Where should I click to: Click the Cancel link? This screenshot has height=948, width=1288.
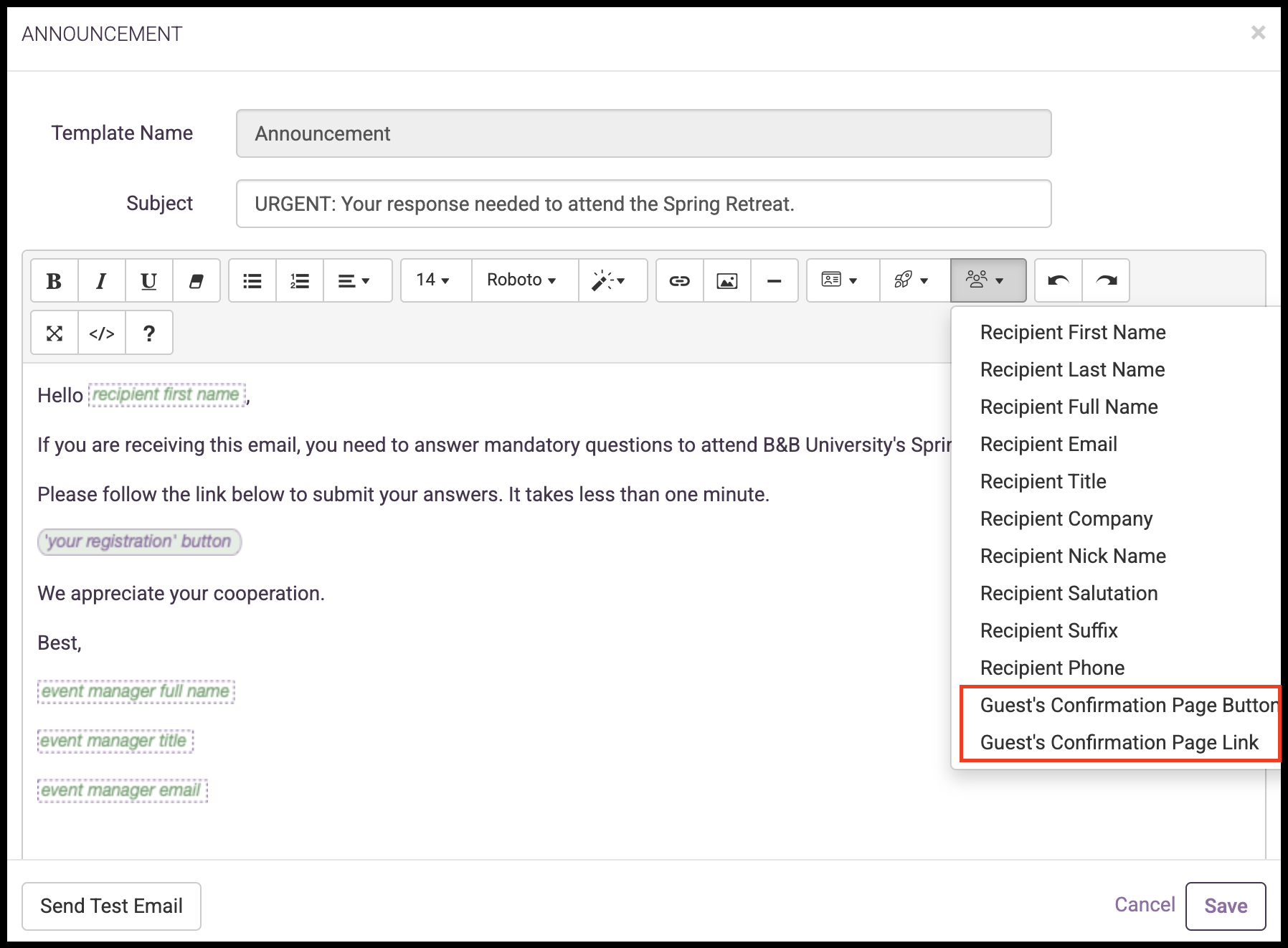point(1145,905)
